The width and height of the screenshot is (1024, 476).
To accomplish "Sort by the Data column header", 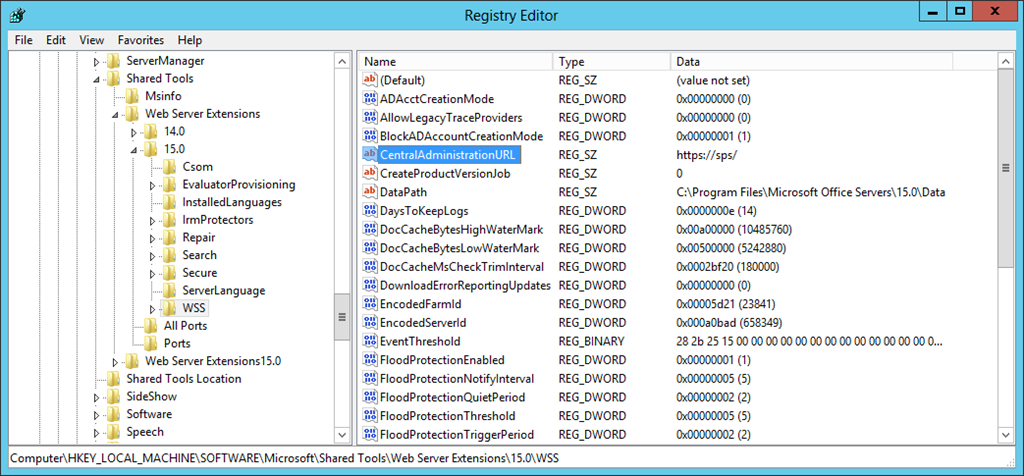I will pyautogui.click(x=812, y=62).
